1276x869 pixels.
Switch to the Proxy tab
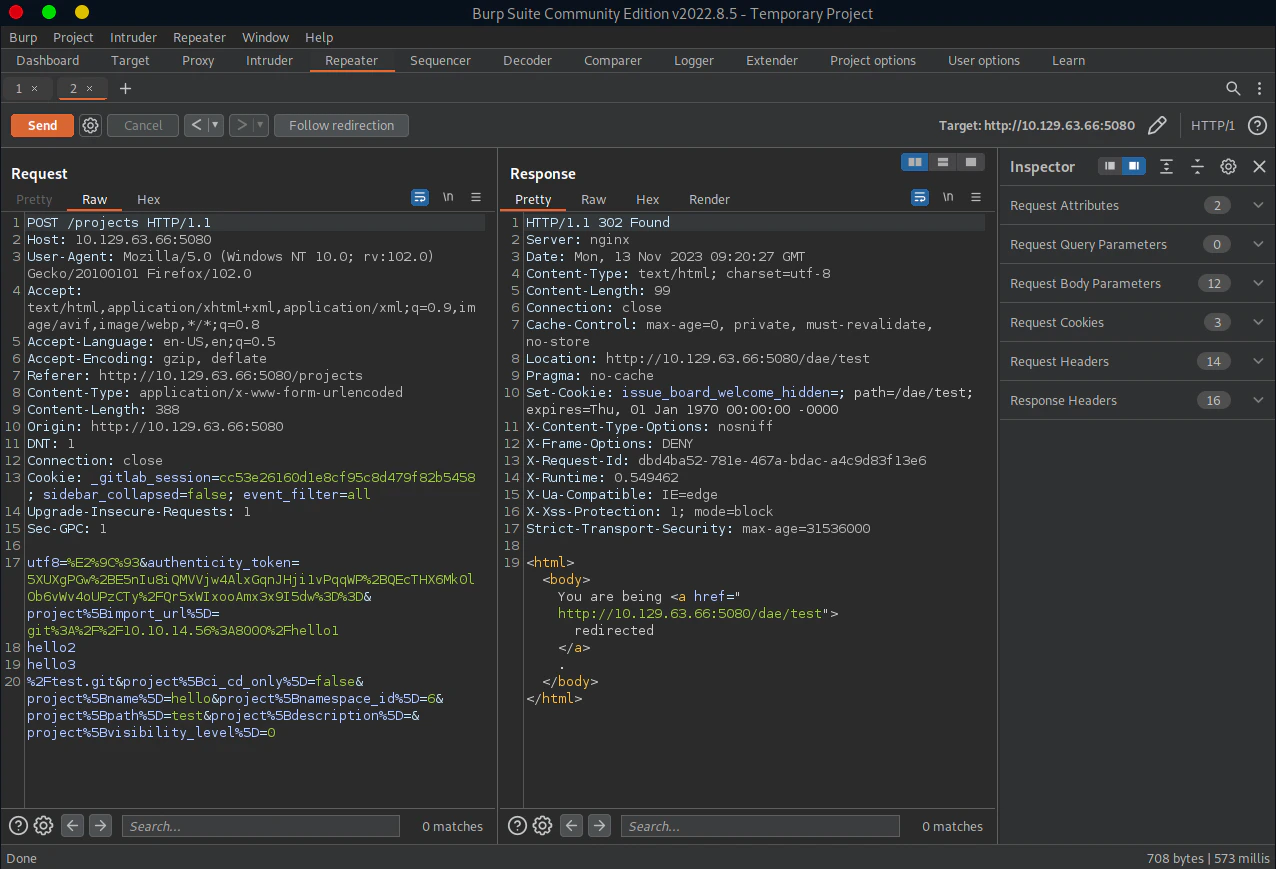198,60
